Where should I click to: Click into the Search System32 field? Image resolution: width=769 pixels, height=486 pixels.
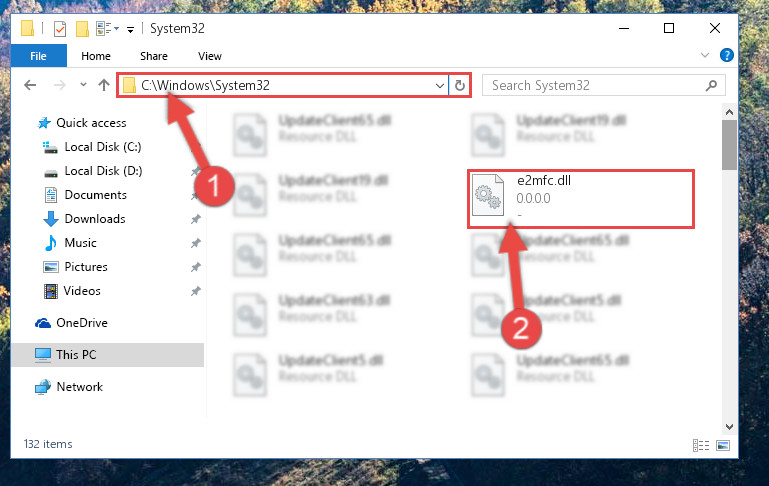[x=596, y=85]
